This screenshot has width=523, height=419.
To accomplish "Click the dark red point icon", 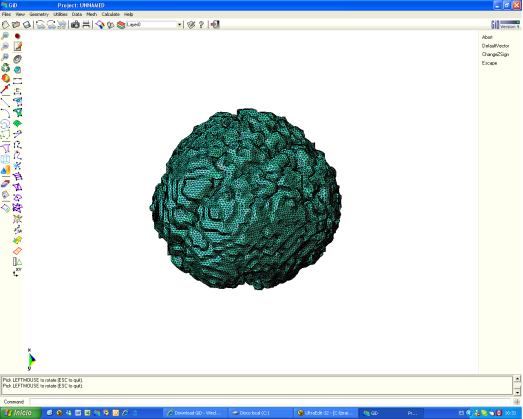I will click(x=17, y=36).
